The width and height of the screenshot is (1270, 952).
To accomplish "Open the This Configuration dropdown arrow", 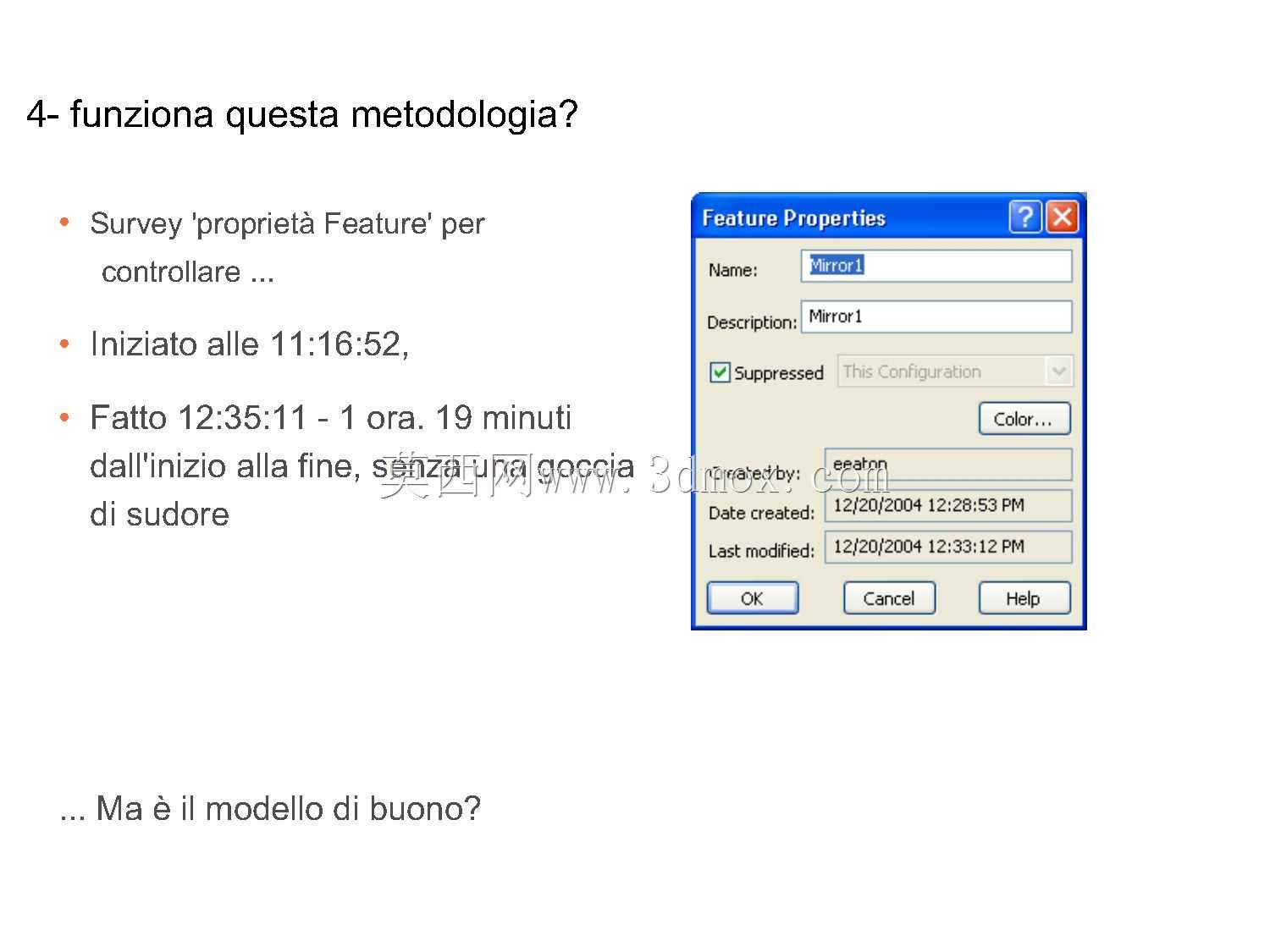I will pos(1059,371).
